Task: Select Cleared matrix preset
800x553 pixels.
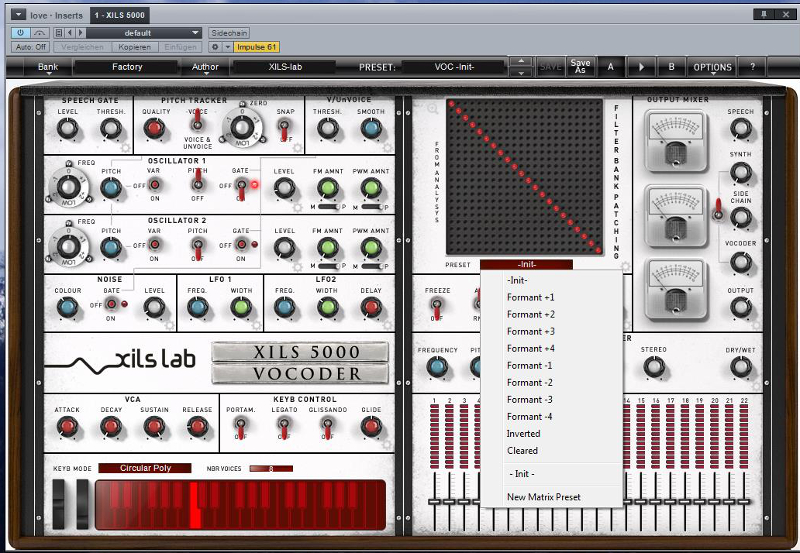Action: pos(551,450)
